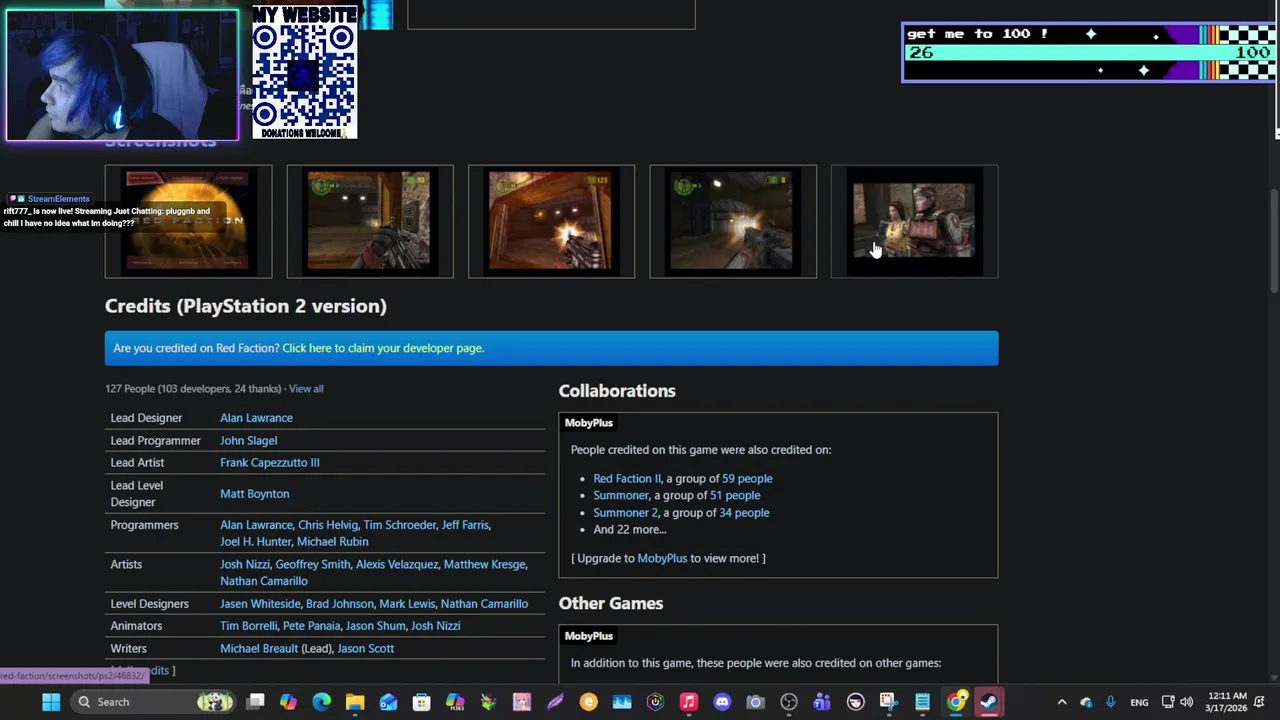Open Tim Schroeder's profile
This screenshot has height=720, width=1280.
[x=400, y=525]
